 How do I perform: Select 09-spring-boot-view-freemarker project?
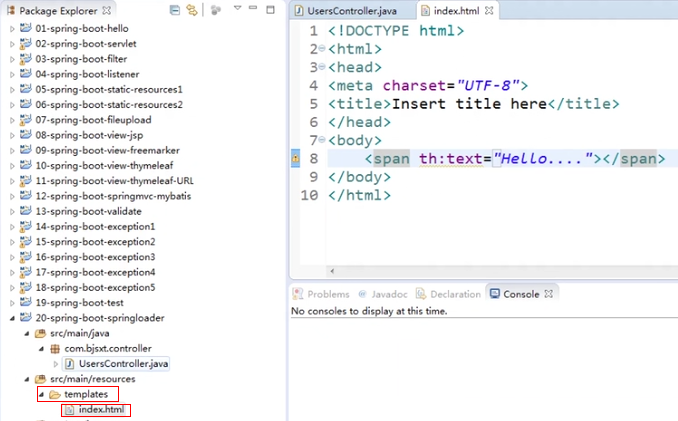pos(107,150)
